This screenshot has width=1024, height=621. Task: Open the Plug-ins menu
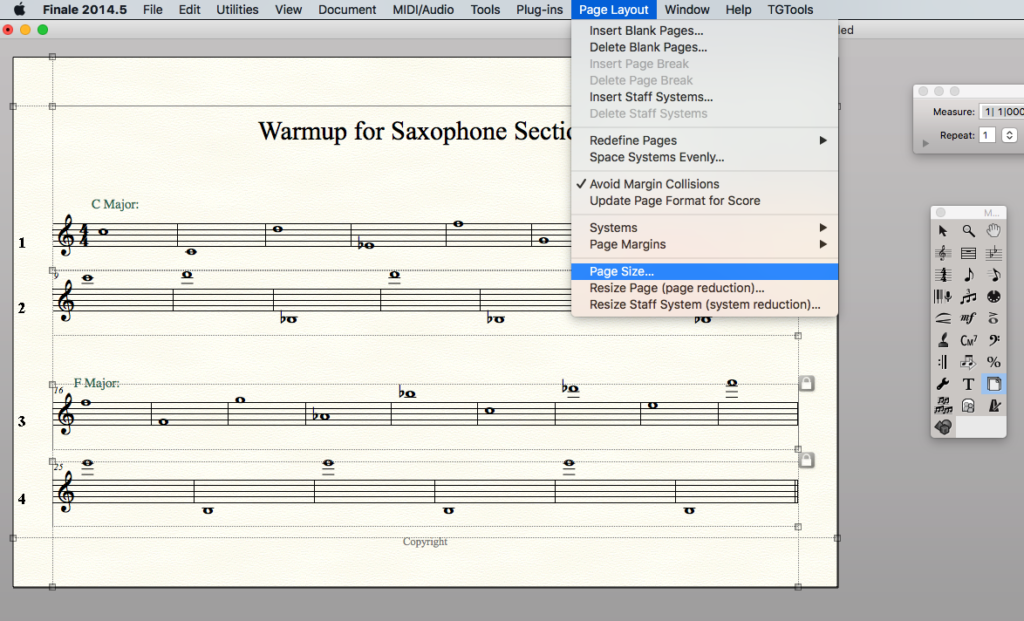(x=540, y=10)
